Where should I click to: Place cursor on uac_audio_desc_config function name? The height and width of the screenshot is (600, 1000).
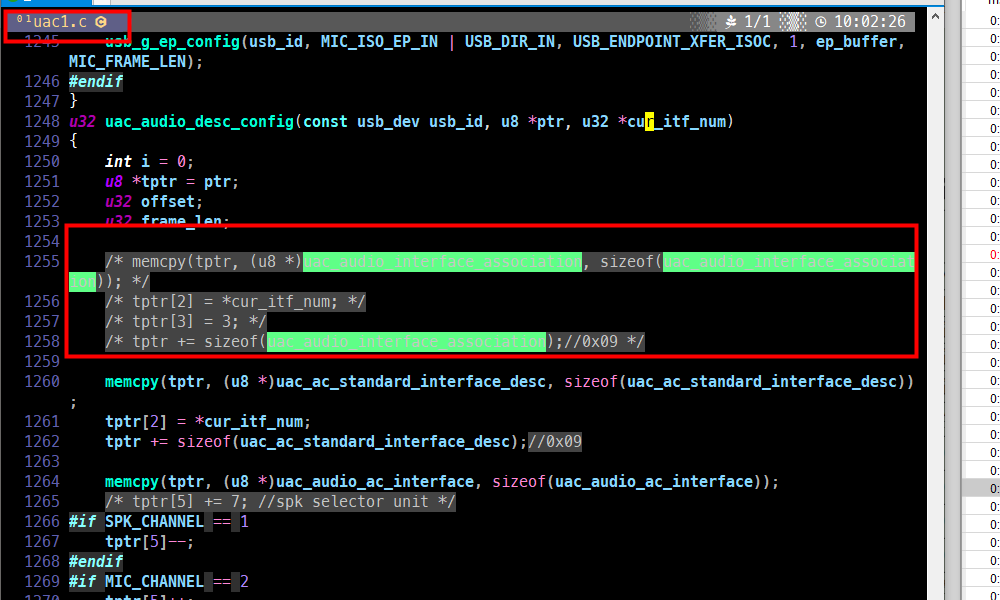199,122
